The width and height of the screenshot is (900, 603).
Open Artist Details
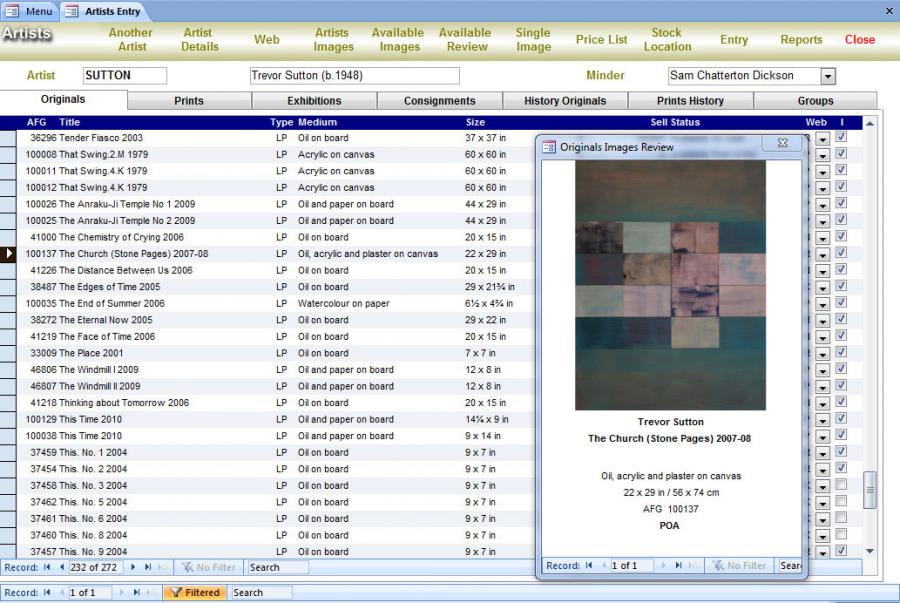coord(199,40)
